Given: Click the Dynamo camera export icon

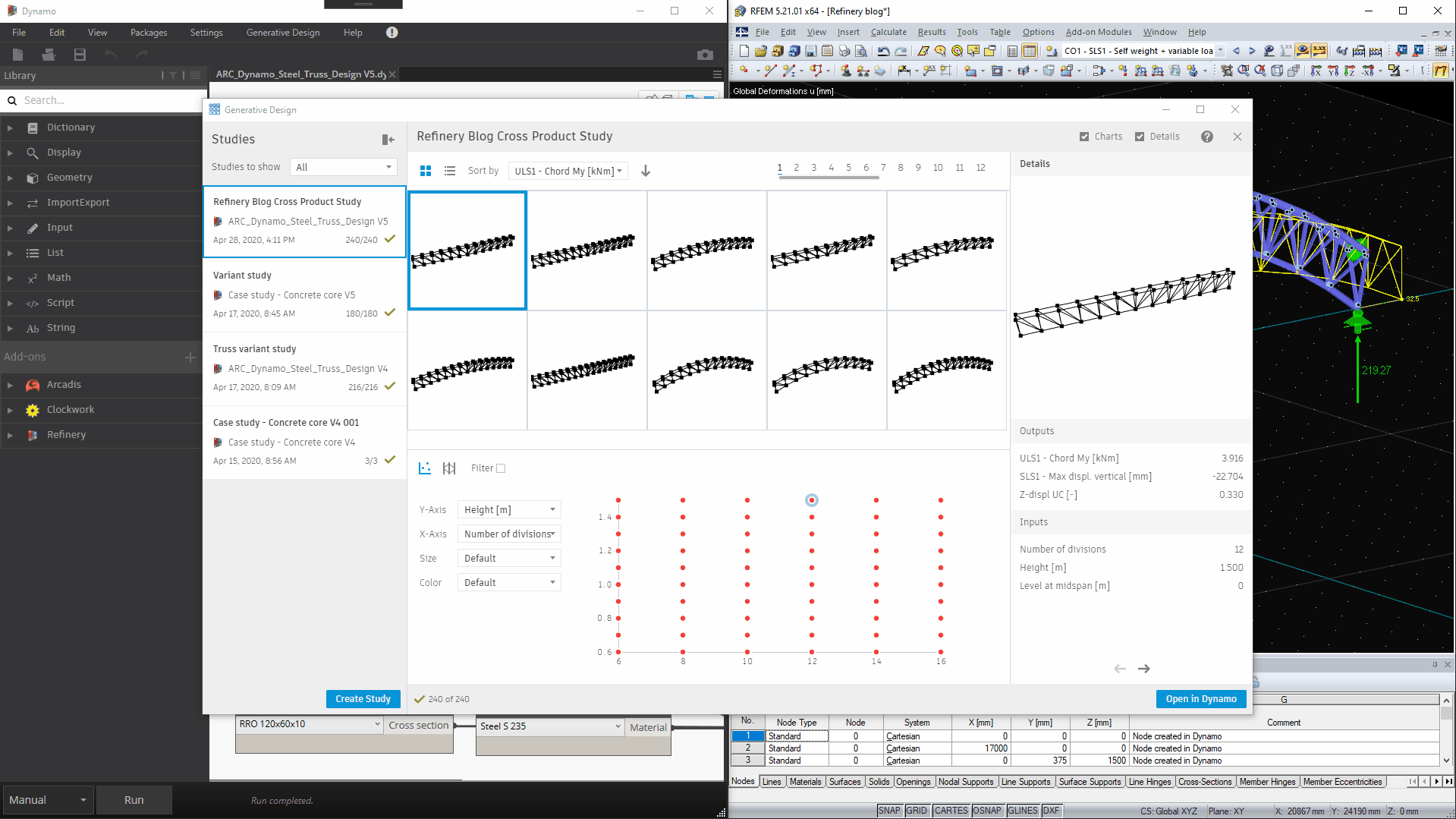Looking at the screenshot, I should click(705, 55).
